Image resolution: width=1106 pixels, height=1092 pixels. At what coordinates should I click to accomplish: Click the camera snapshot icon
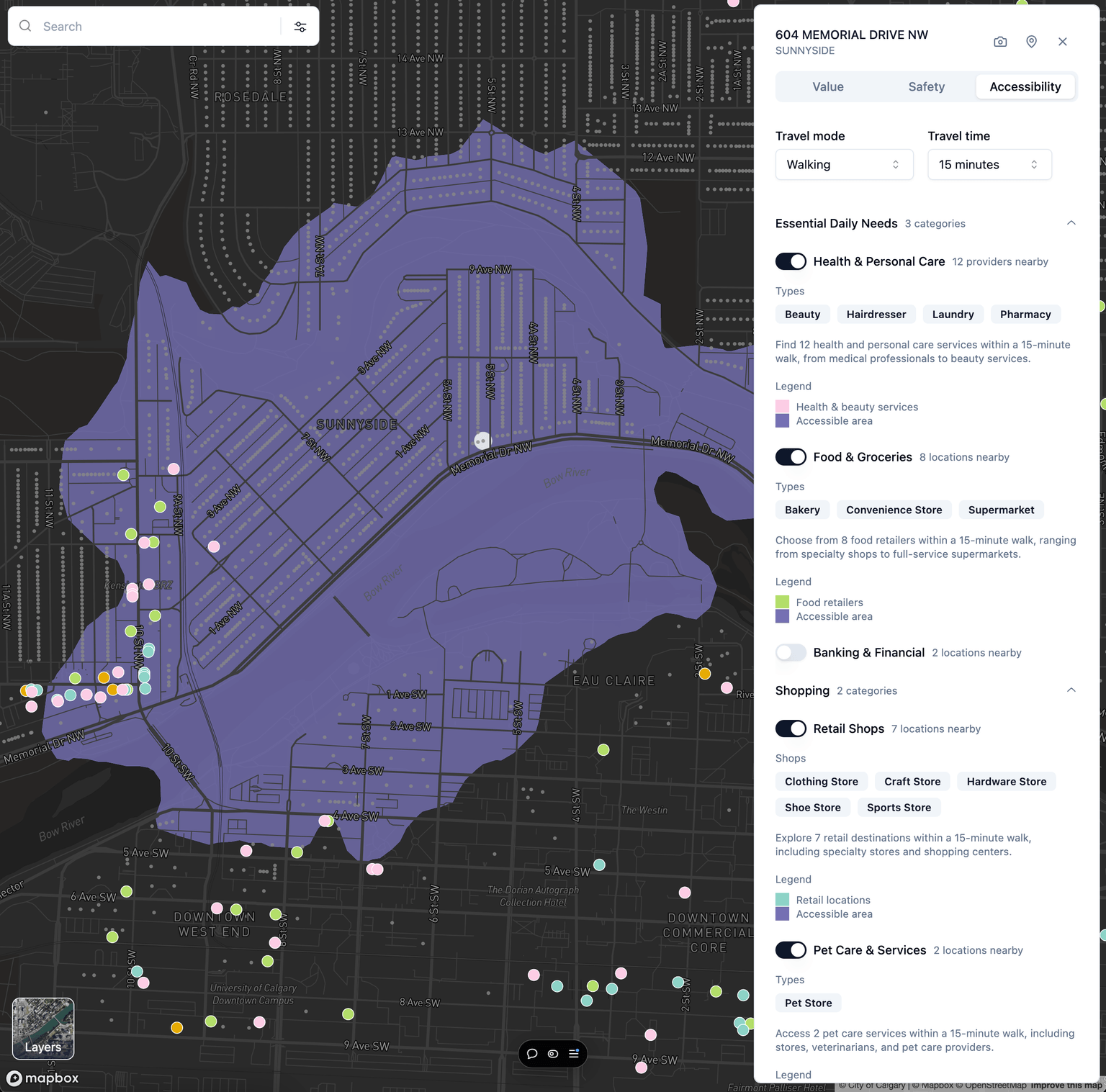(x=1000, y=42)
